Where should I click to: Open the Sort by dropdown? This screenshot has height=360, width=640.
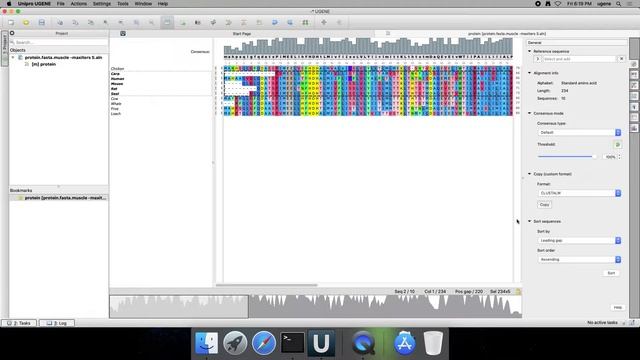(x=579, y=240)
